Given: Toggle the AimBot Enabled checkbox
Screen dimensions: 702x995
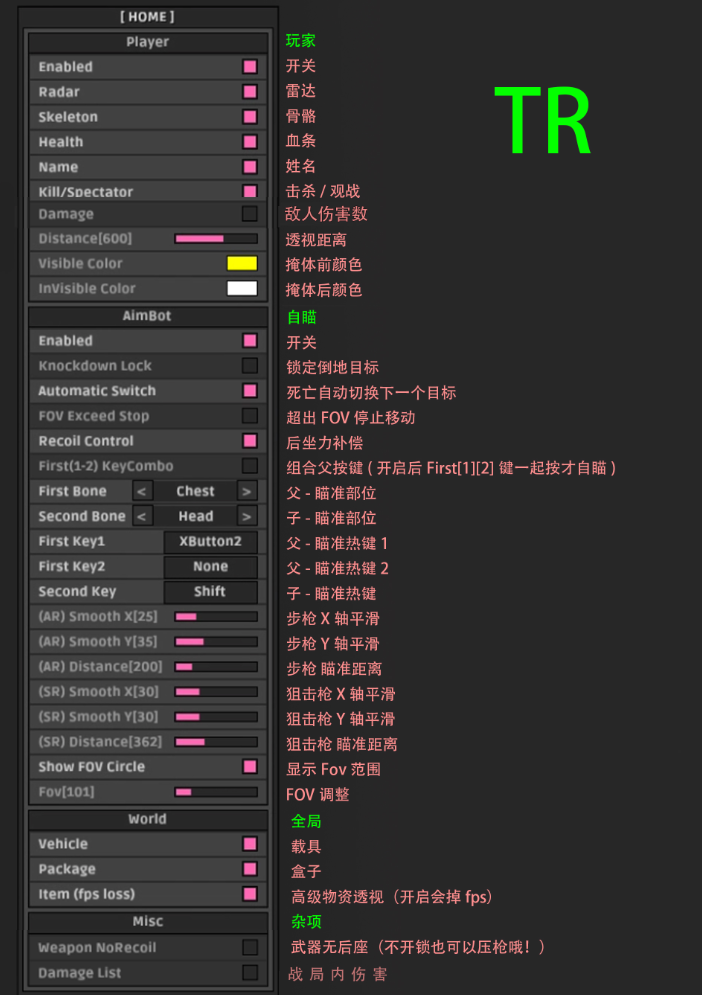Looking at the screenshot, I should pos(249,341).
